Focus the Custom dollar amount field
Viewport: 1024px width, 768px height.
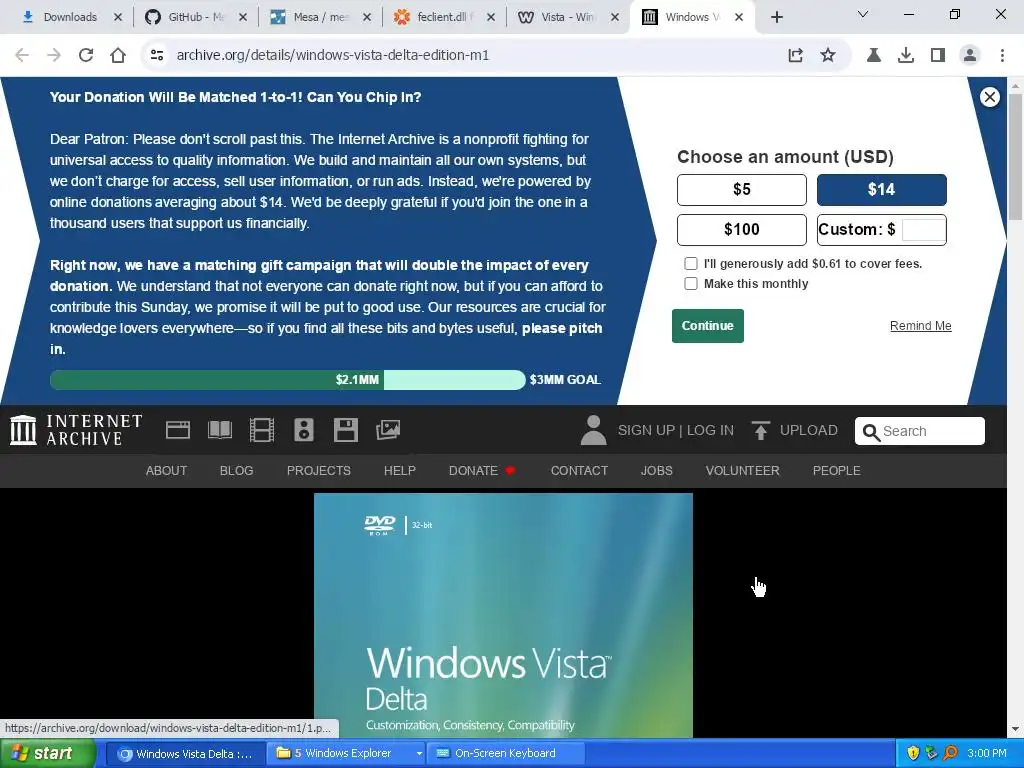(x=923, y=229)
